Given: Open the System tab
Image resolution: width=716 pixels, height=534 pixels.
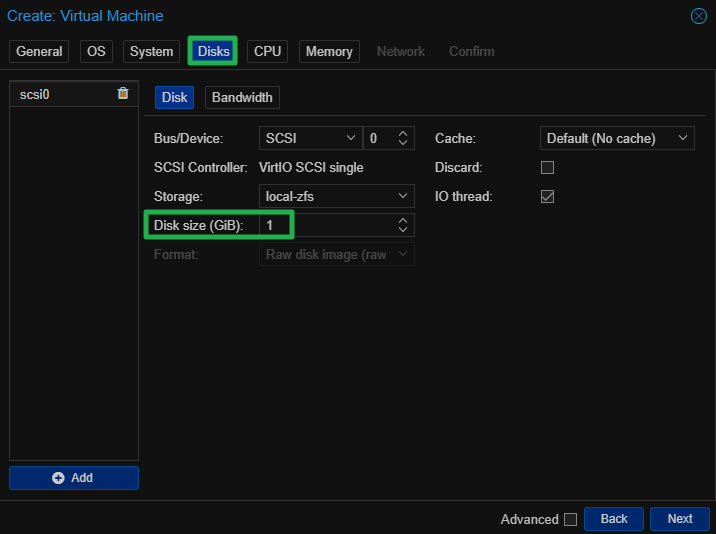Looking at the screenshot, I should (x=151, y=51).
